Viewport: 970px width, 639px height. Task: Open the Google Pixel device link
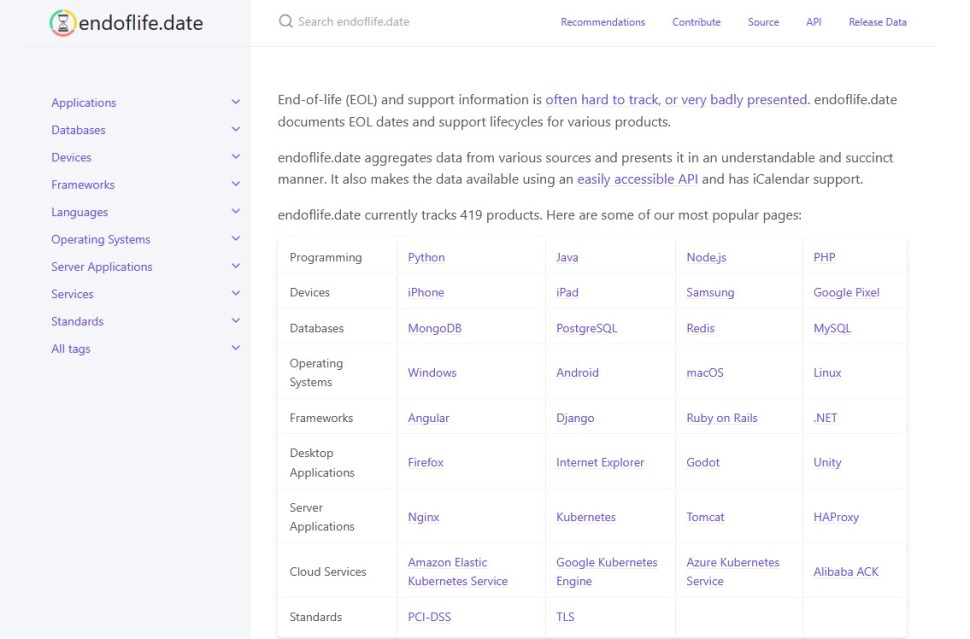846,293
